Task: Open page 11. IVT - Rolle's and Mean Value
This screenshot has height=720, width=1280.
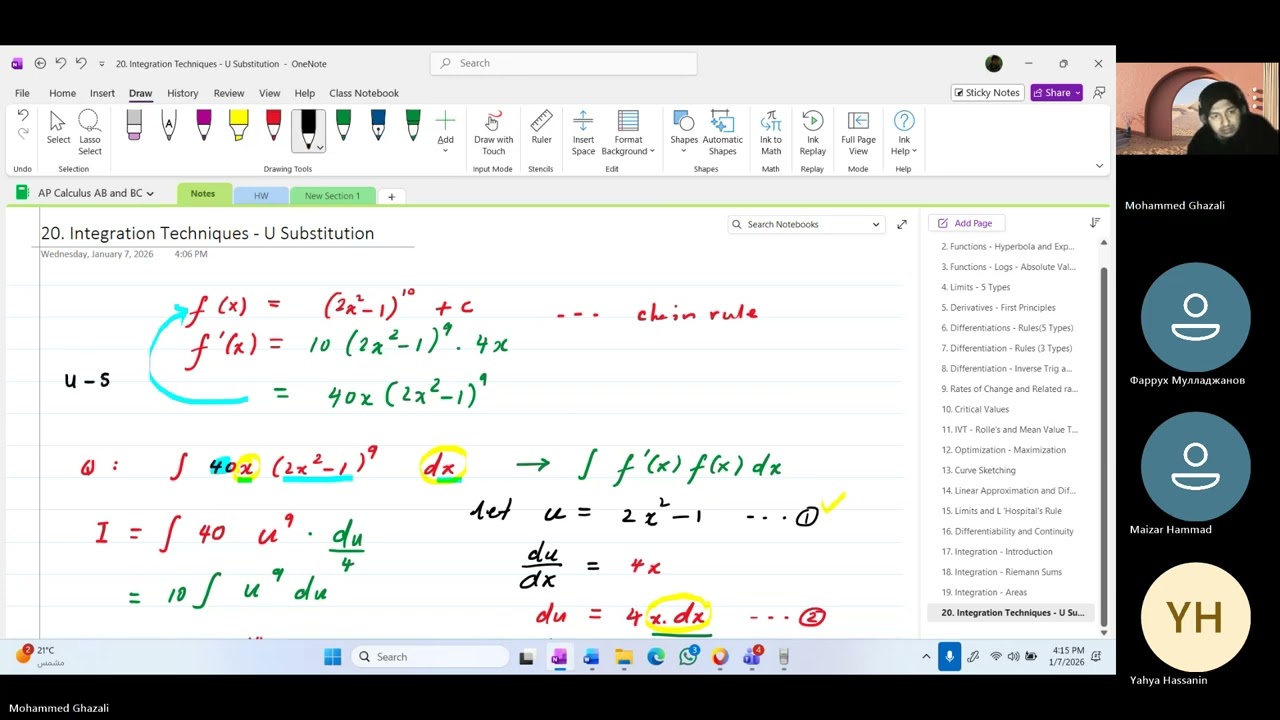Action: 1009,429
